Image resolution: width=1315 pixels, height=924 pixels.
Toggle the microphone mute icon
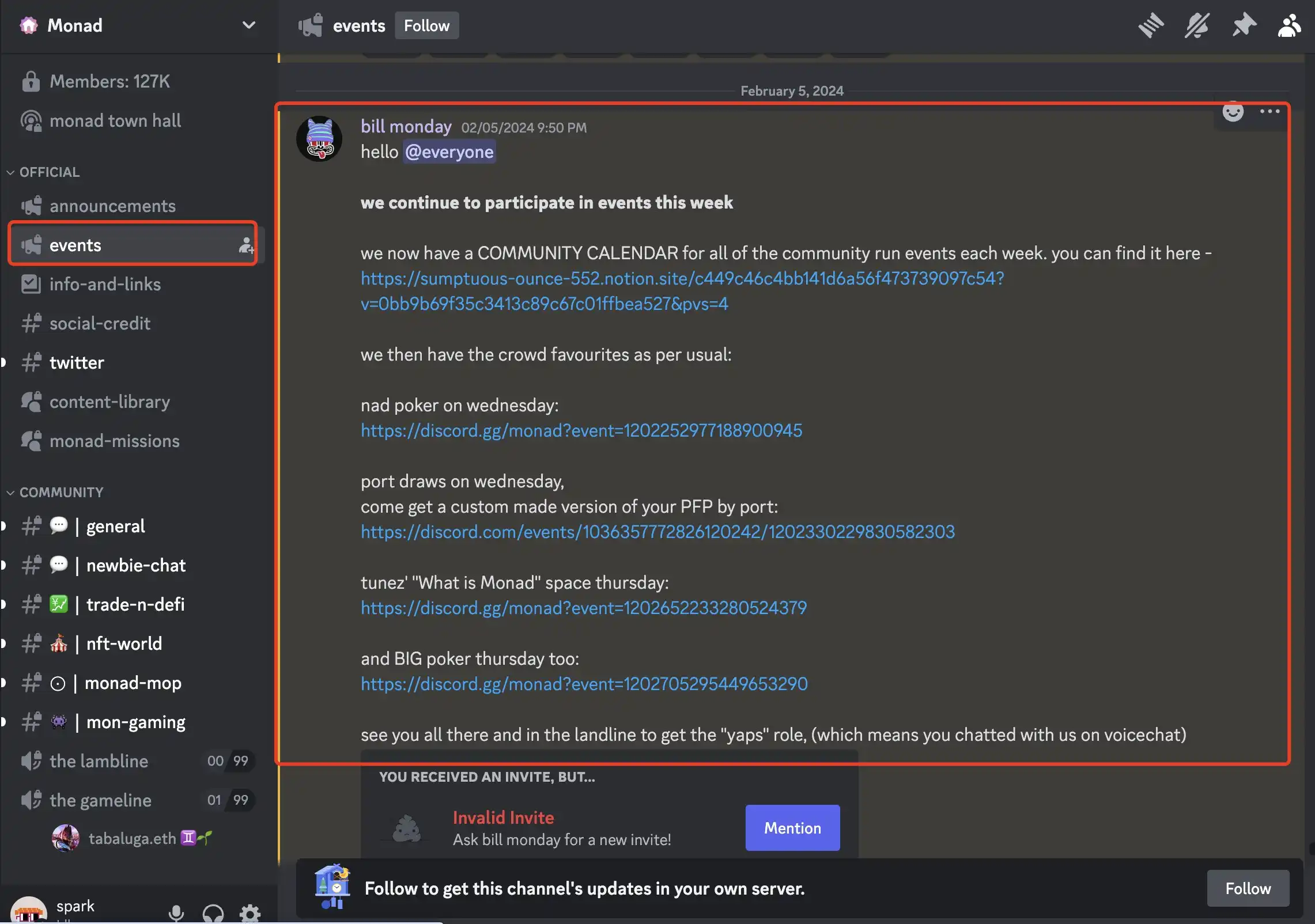(176, 913)
